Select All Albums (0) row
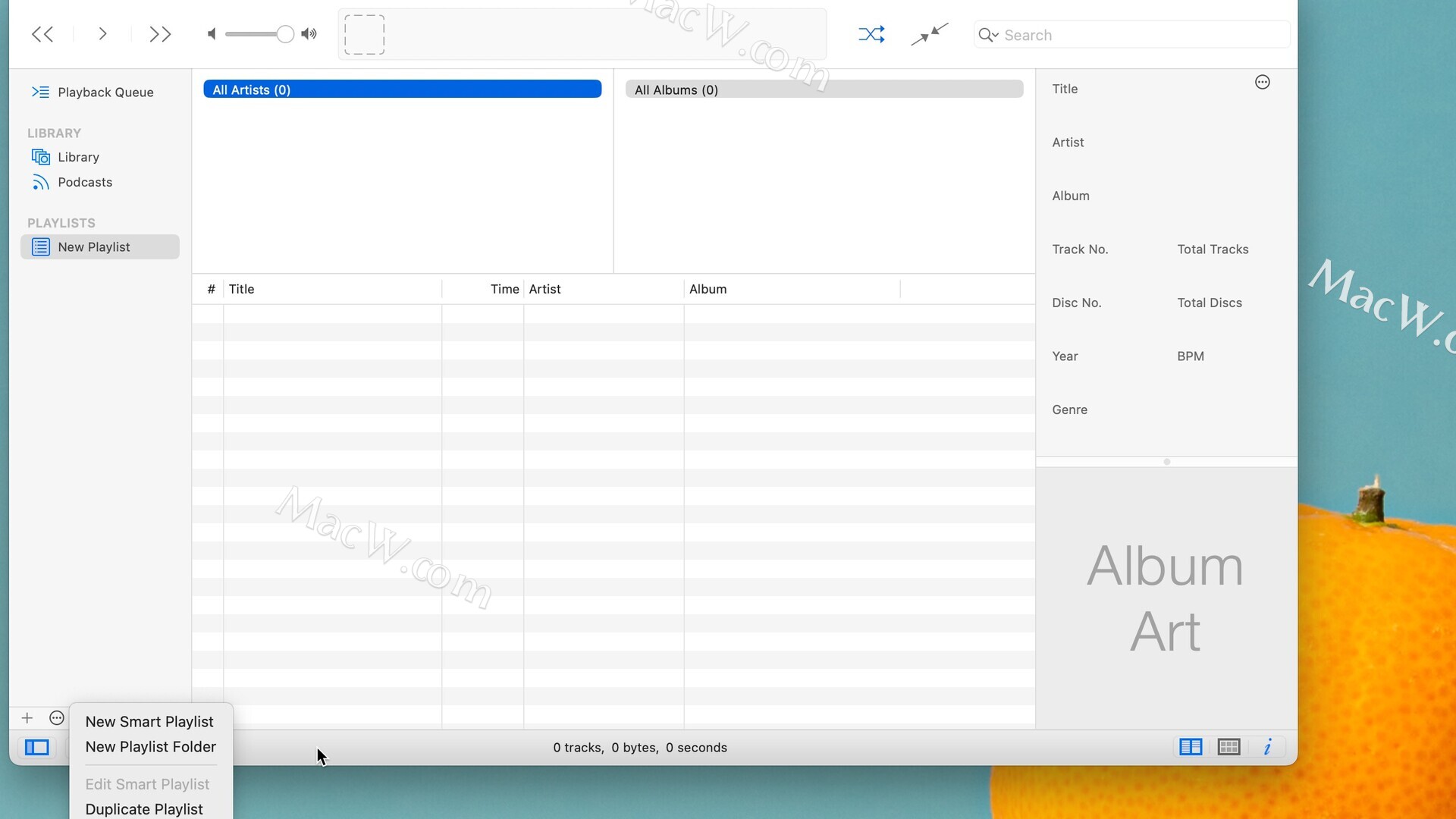Image resolution: width=1456 pixels, height=819 pixels. tap(824, 89)
